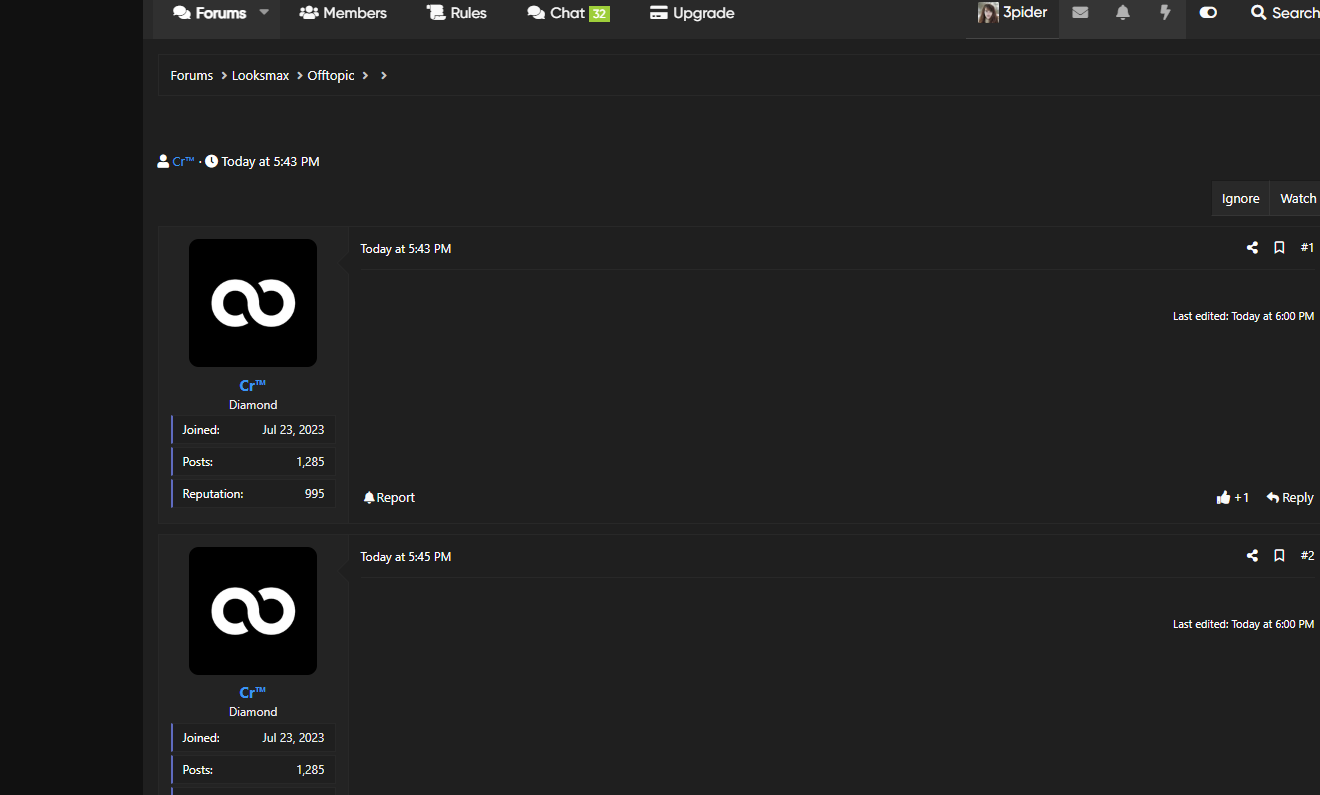The width and height of the screenshot is (1320, 795).
Task: Toggle the dark/light theme switch
Action: 1208,13
